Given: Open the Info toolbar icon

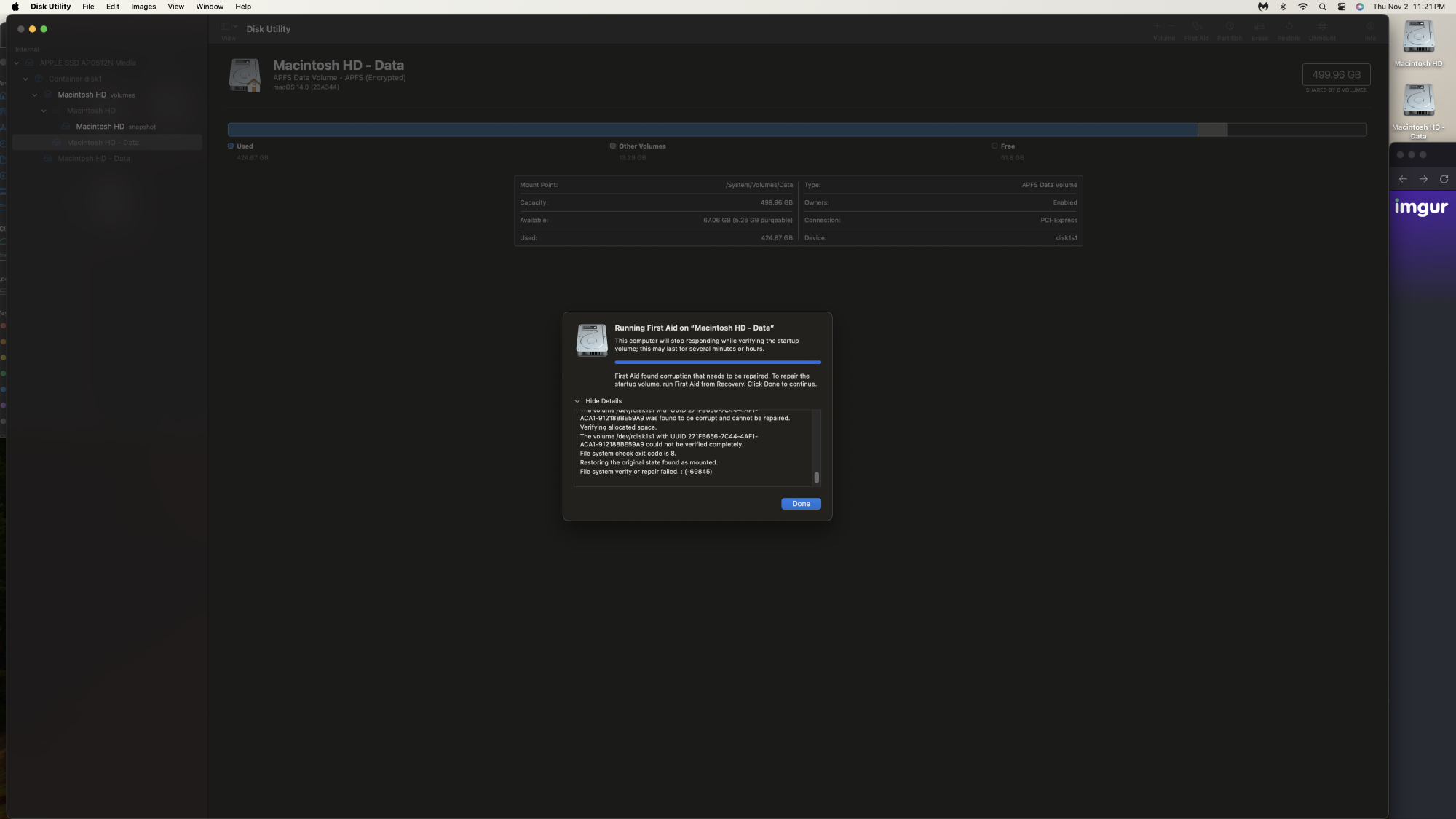Looking at the screenshot, I should [1370, 27].
